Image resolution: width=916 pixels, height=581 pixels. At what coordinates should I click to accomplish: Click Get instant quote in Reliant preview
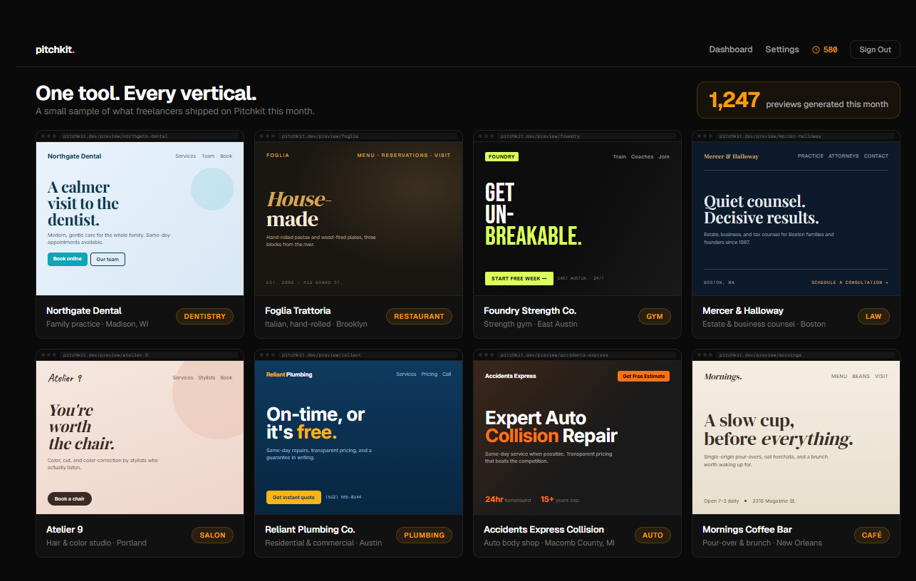click(293, 497)
